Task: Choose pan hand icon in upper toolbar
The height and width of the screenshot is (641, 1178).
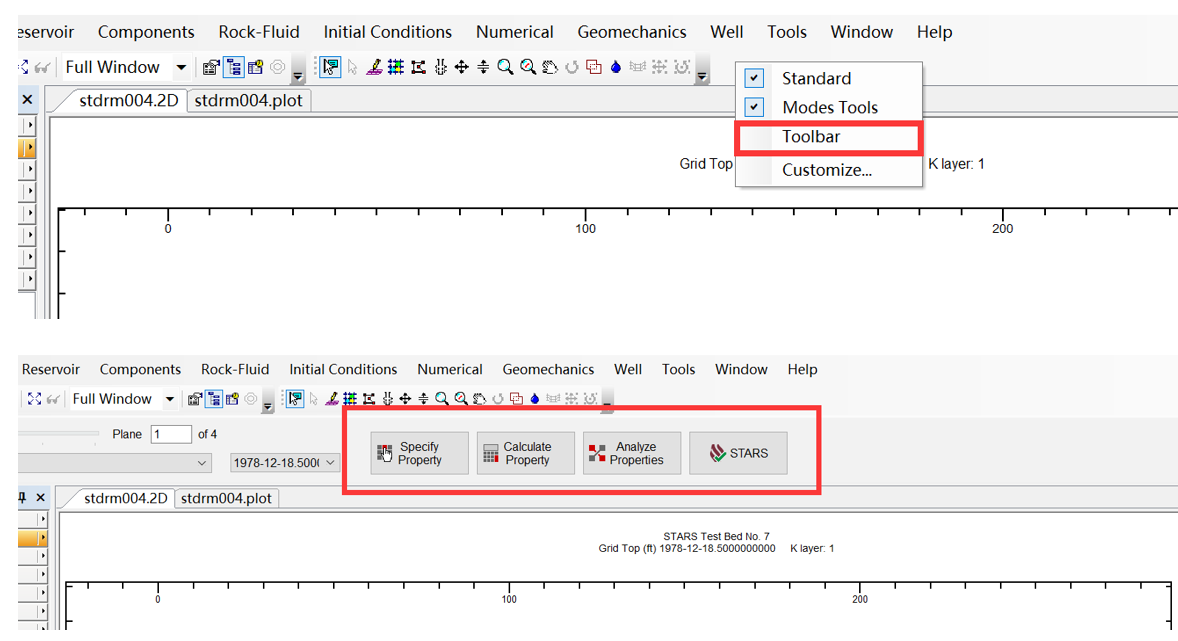Action: point(549,67)
